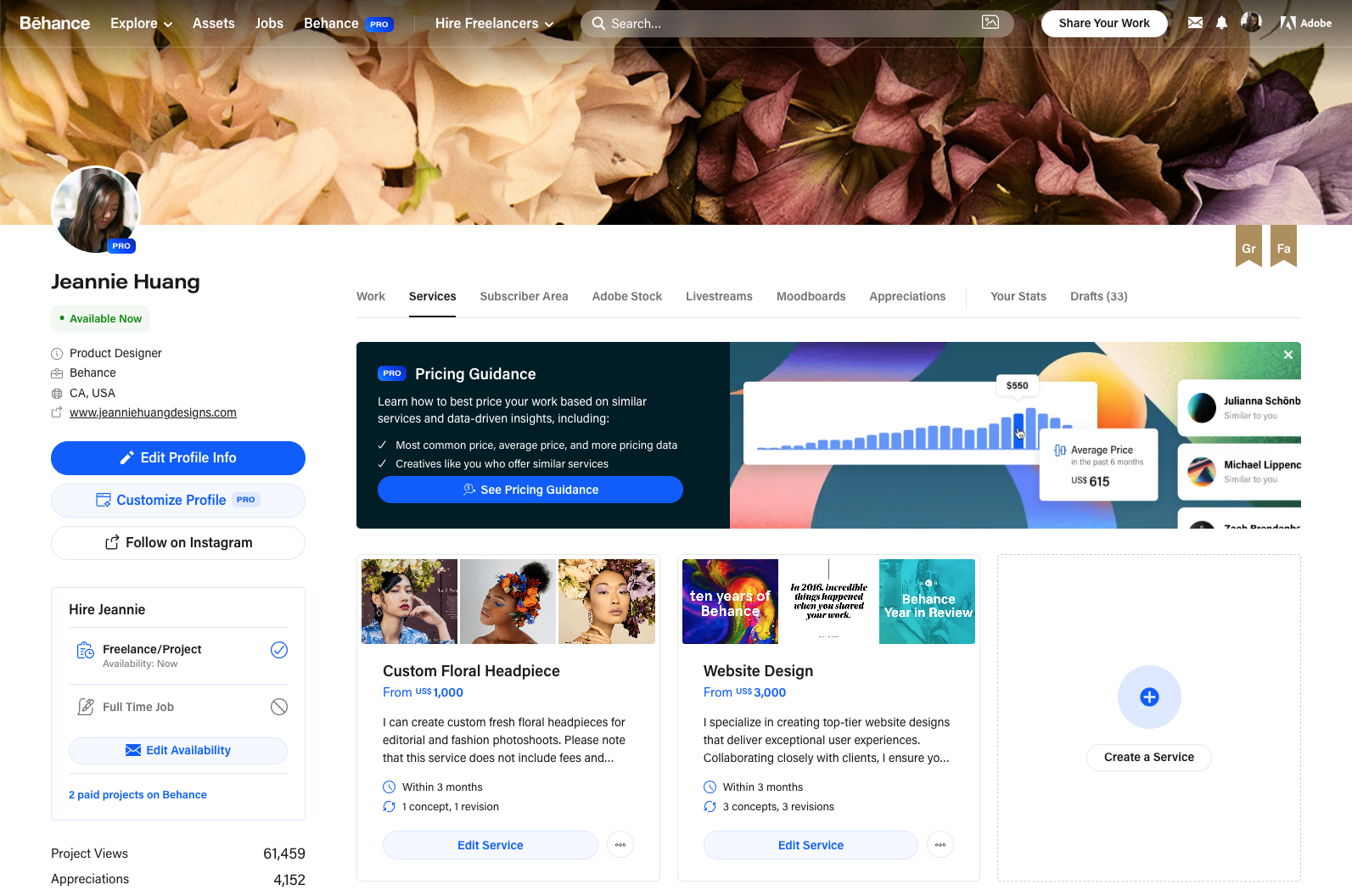Screen dimensions: 1352x896
Task: Click Follow on Instagram button
Action: tap(178, 543)
